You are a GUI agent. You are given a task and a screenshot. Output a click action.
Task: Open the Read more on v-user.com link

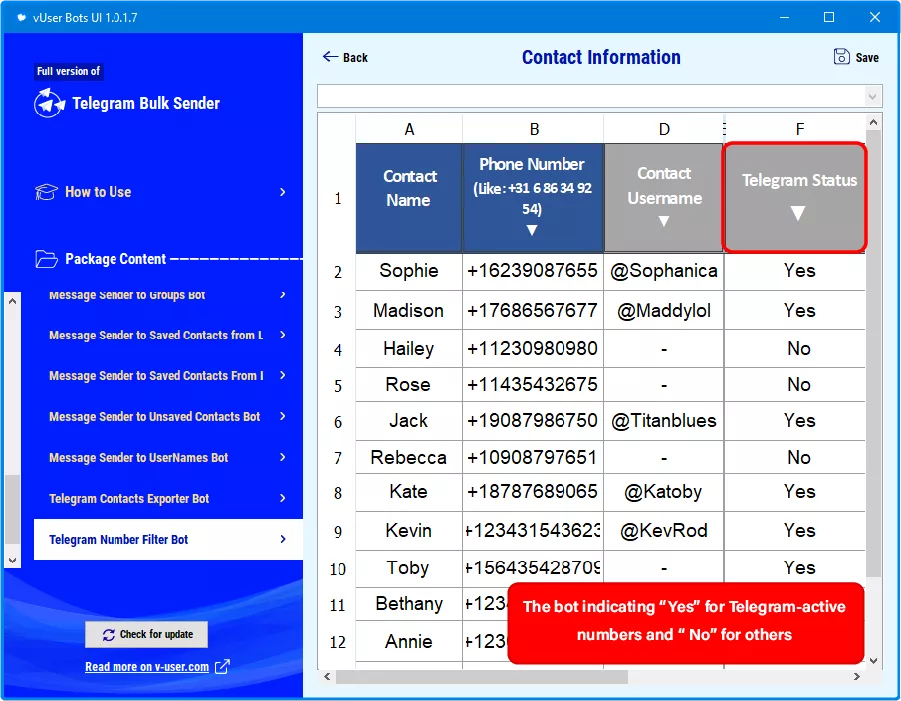[147, 667]
